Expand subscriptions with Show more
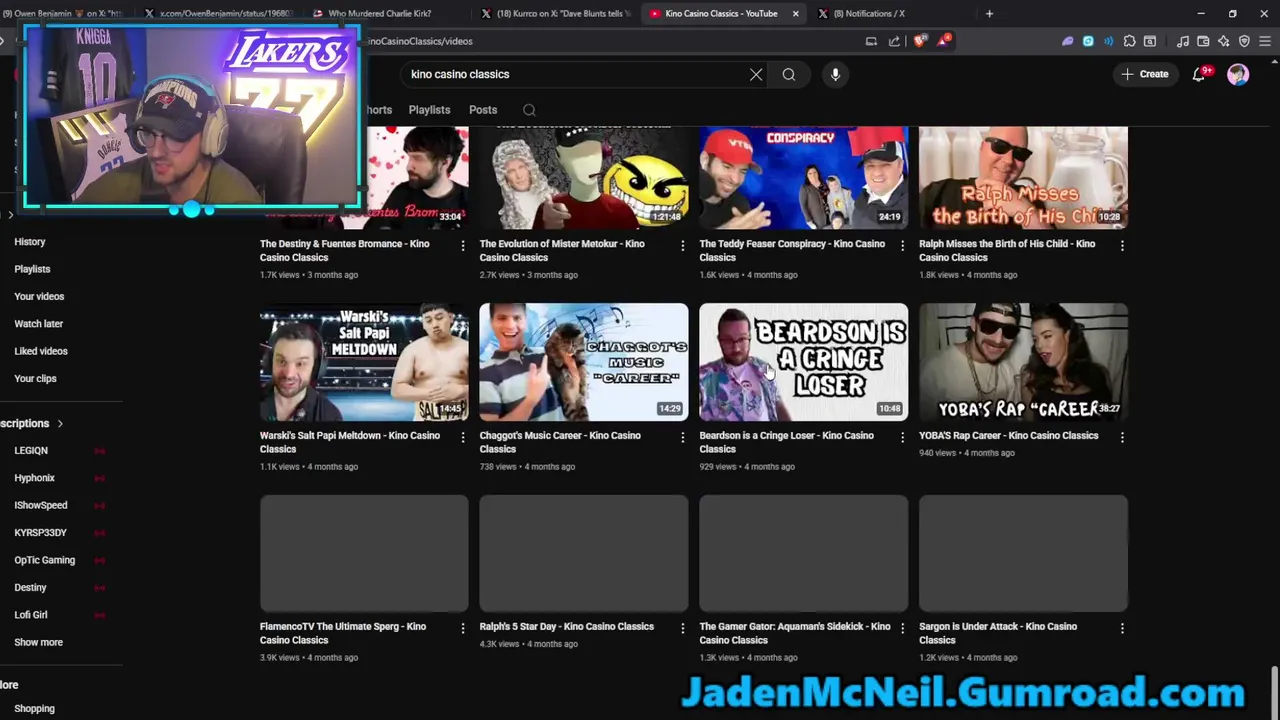 click(38, 642)
